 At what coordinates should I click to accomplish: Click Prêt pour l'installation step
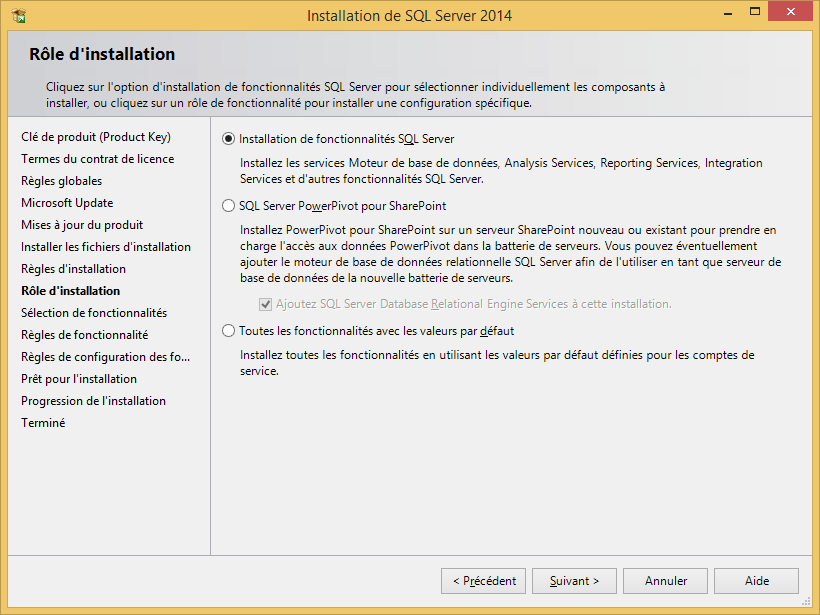78,379
